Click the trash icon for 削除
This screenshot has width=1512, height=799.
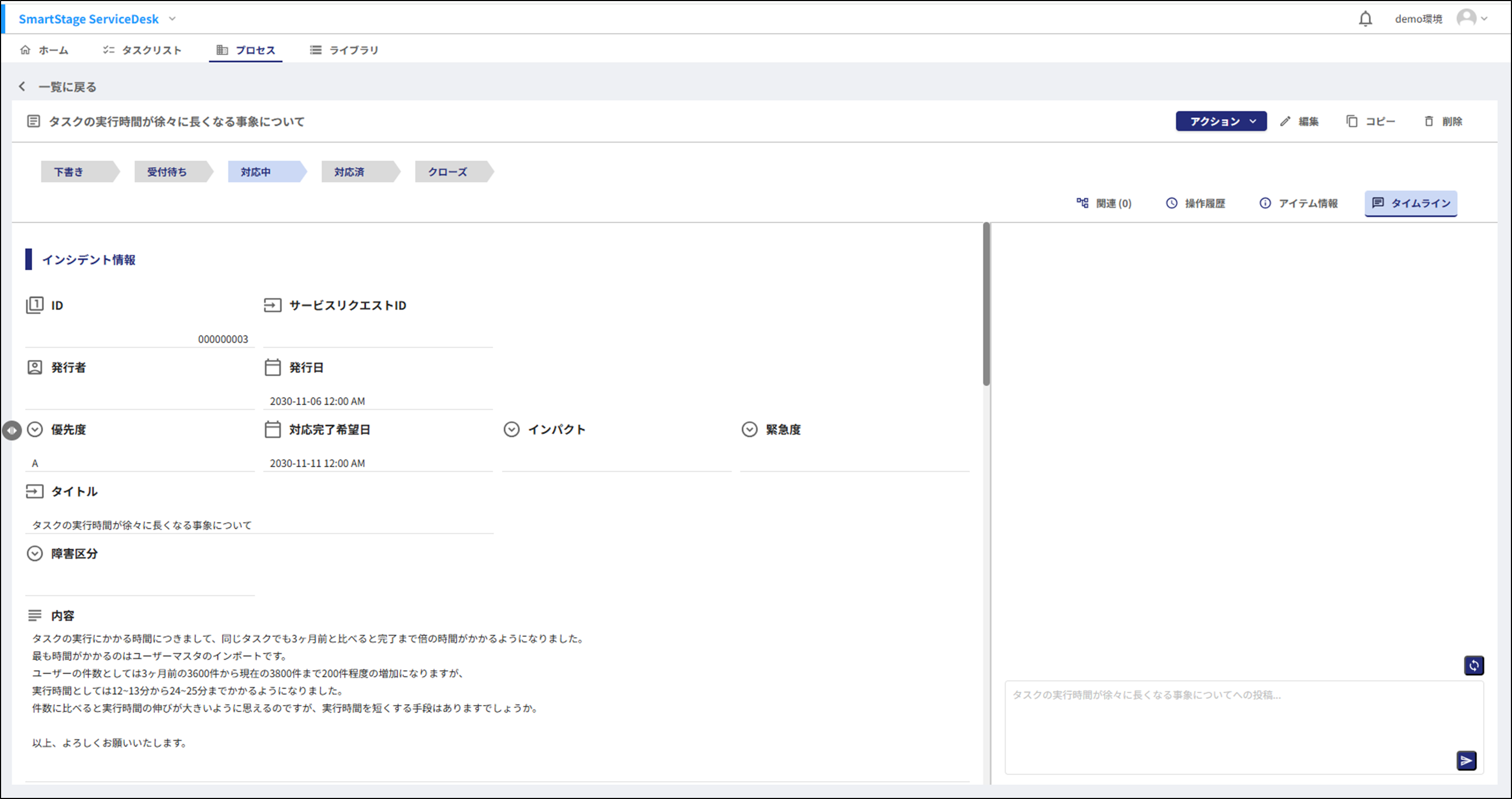[x=1429, y=121]
